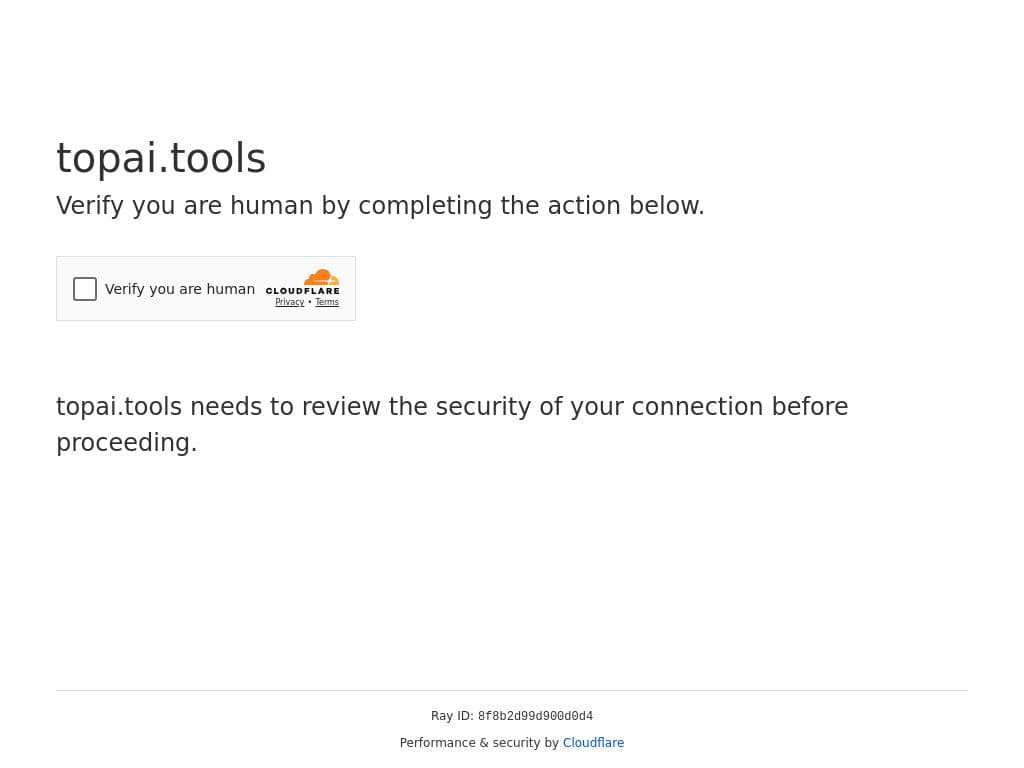Click the "Performance & security by" footer text
This screenshot has height=768, width=1024.
pos(479,743)
